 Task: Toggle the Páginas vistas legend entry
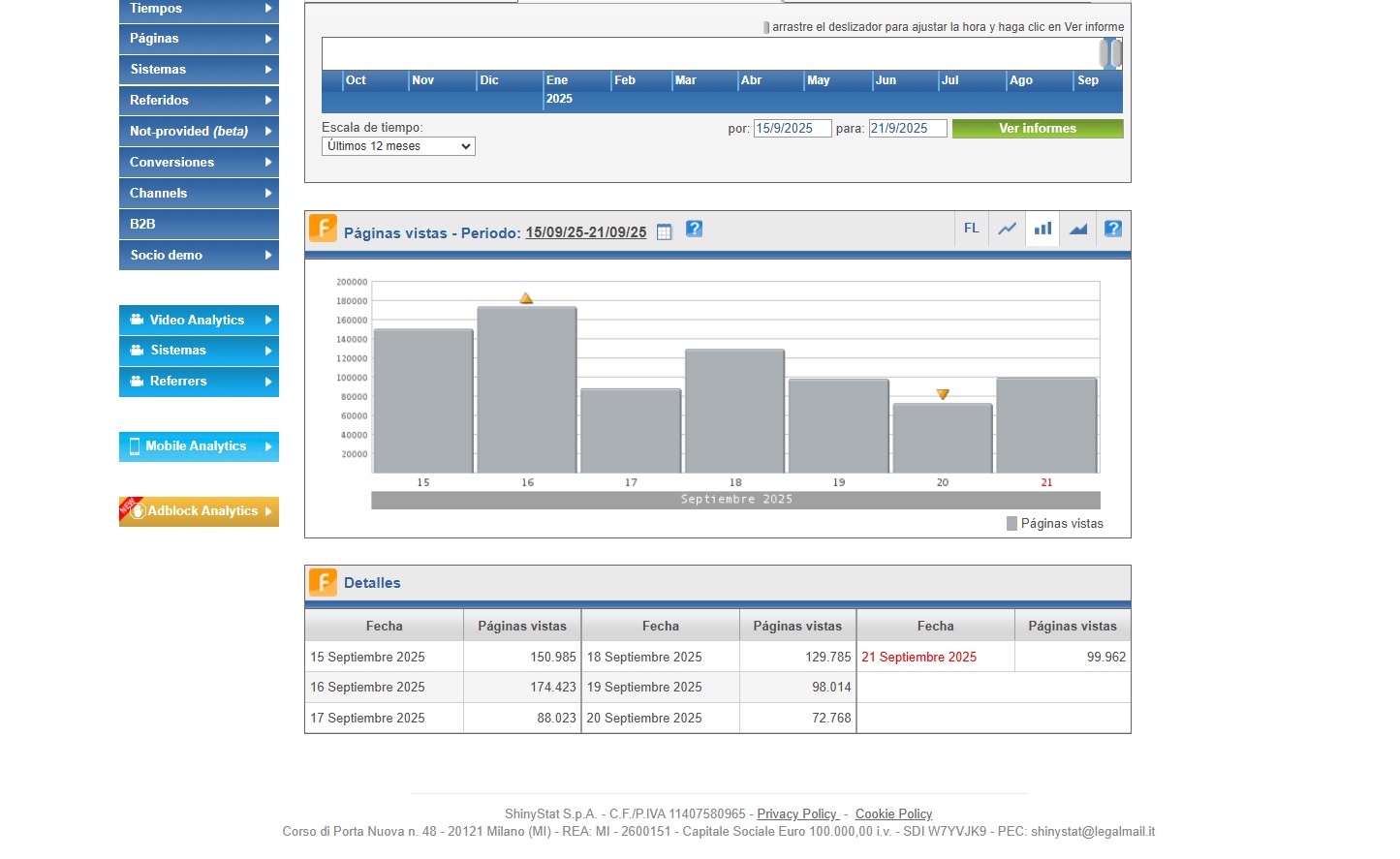[1054, 524]
